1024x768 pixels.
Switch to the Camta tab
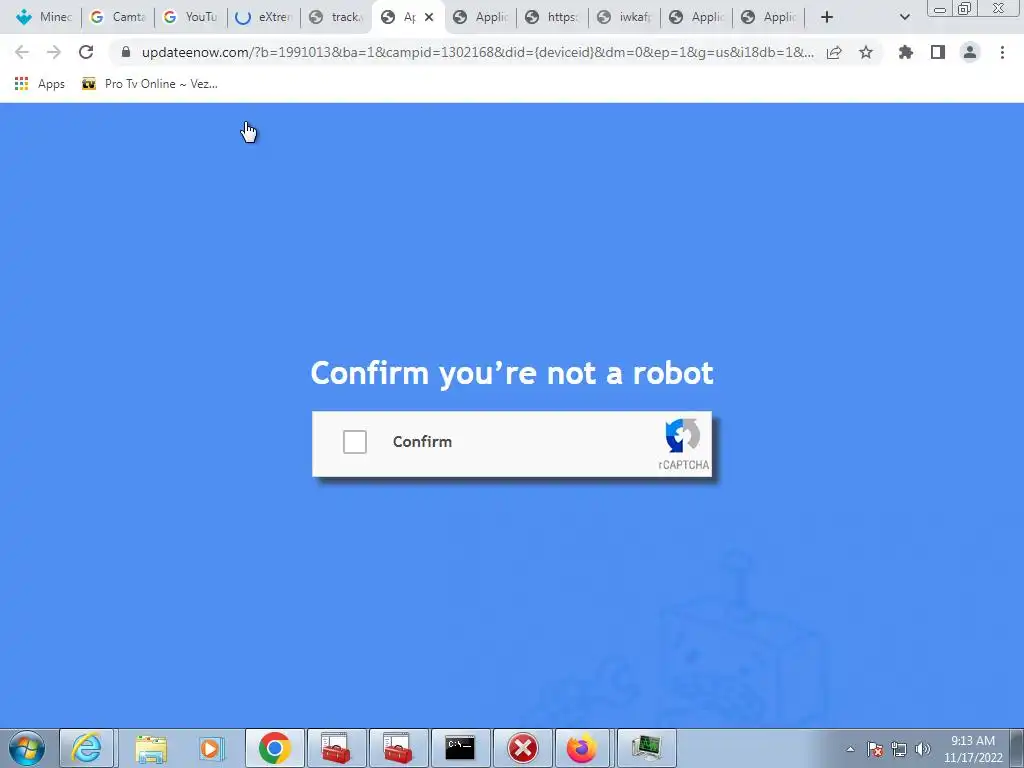(118, 17)
